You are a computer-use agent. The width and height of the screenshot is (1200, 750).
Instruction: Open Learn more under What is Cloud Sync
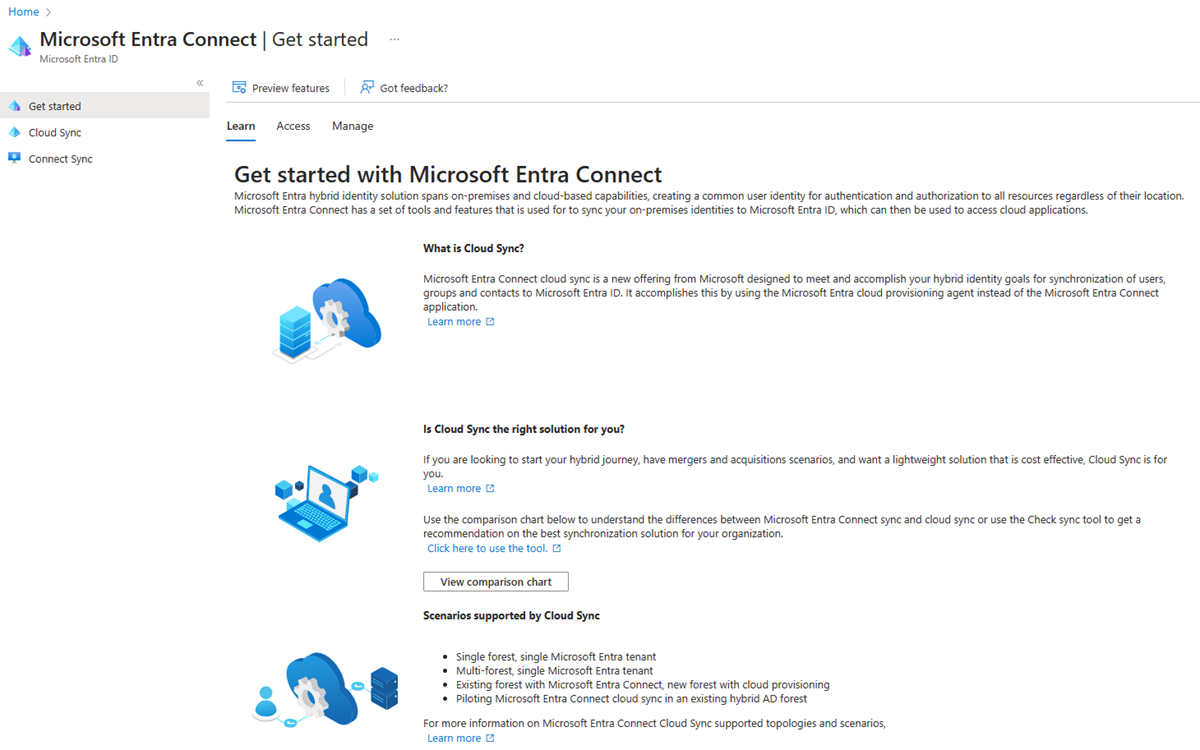tap(454, 322)
